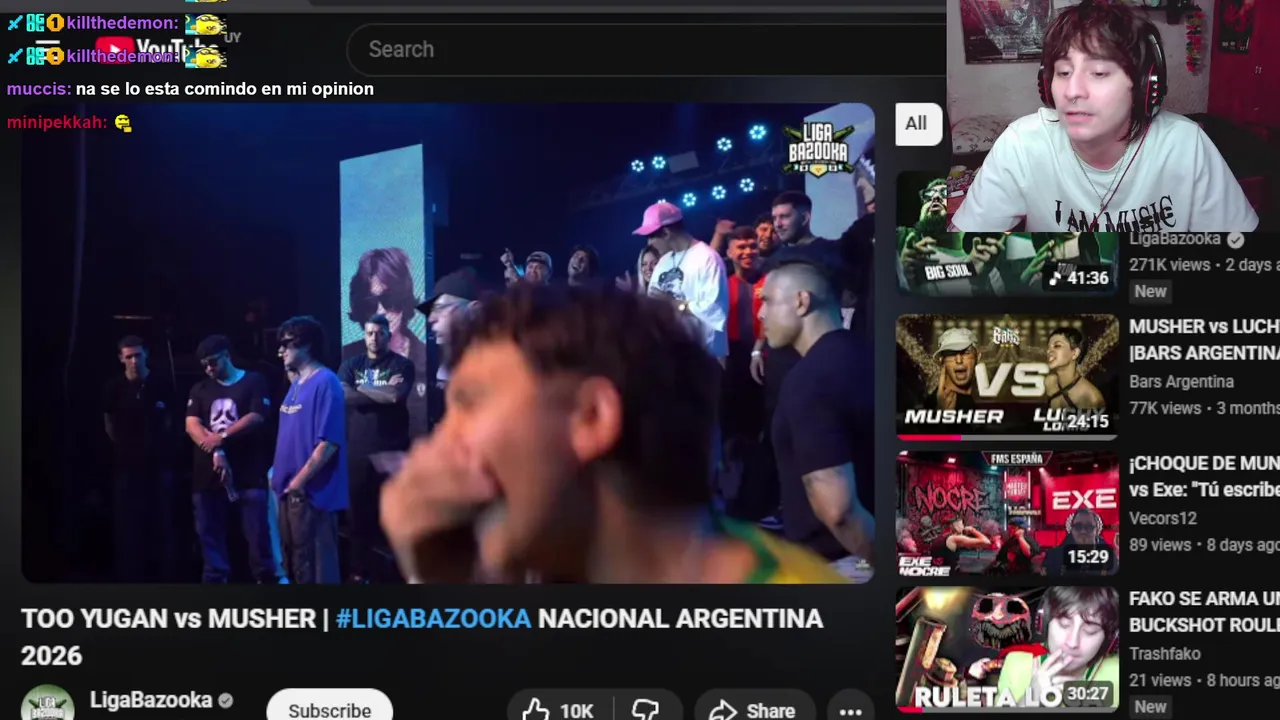1280x720 pixels.
Task: Click the #LIGABAZOOKA hashtag link
Action: [433, 619]
